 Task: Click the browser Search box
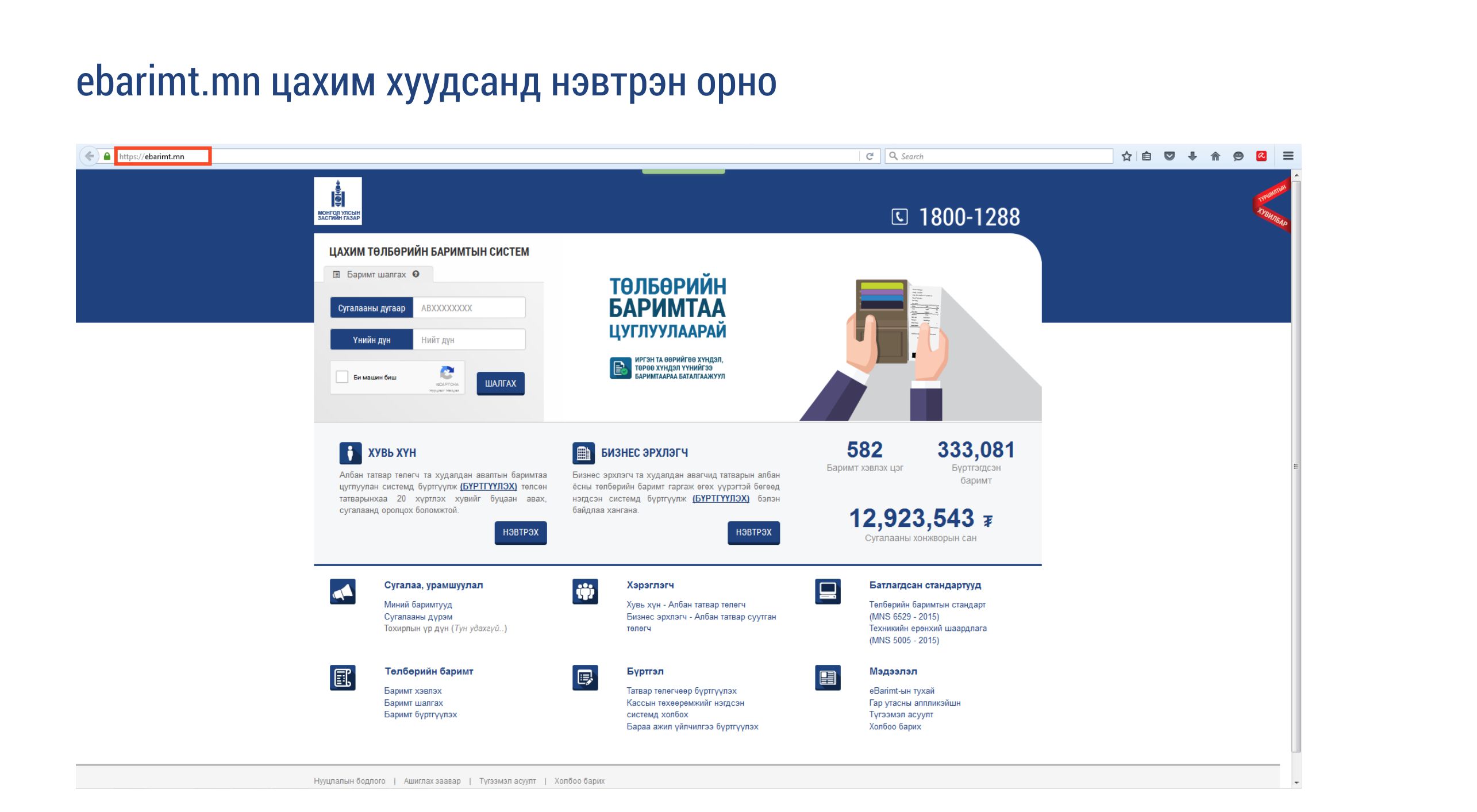999,156
